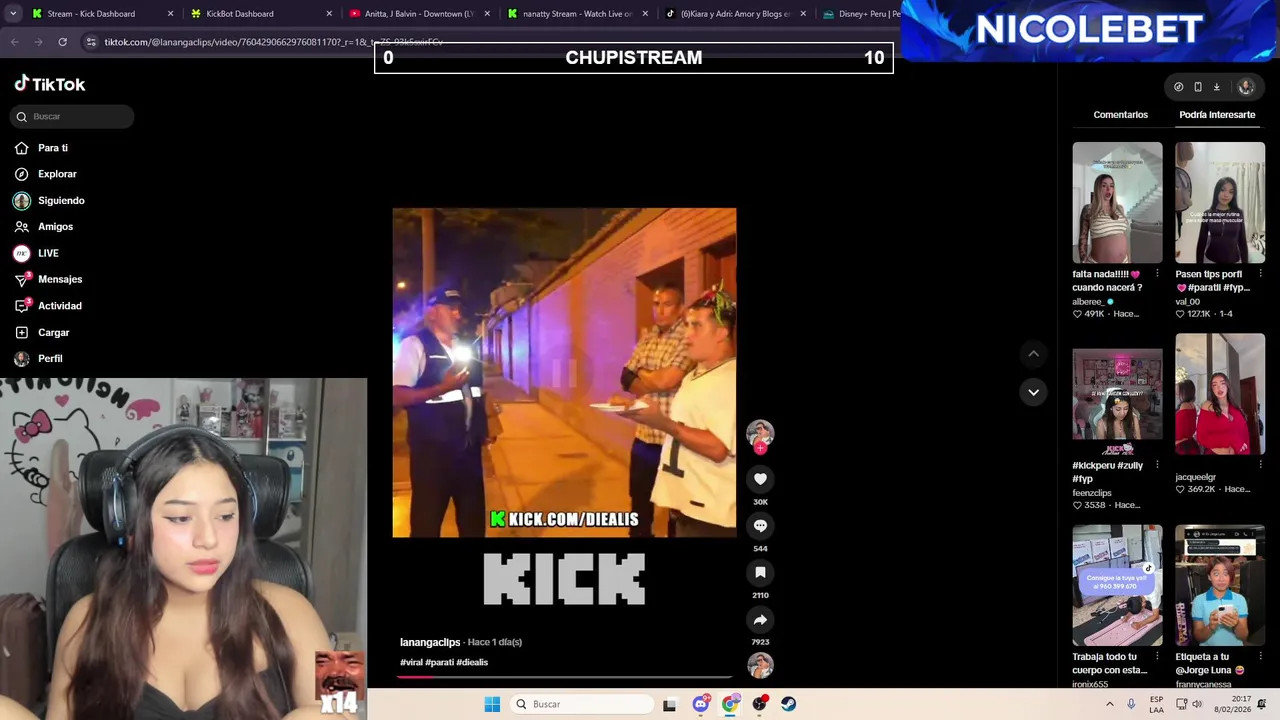This screenshot has width=1280, height=720.
Task: Switch to the Anitta, J Balvin - Downtown tab
Action: [x=419, y=14]
